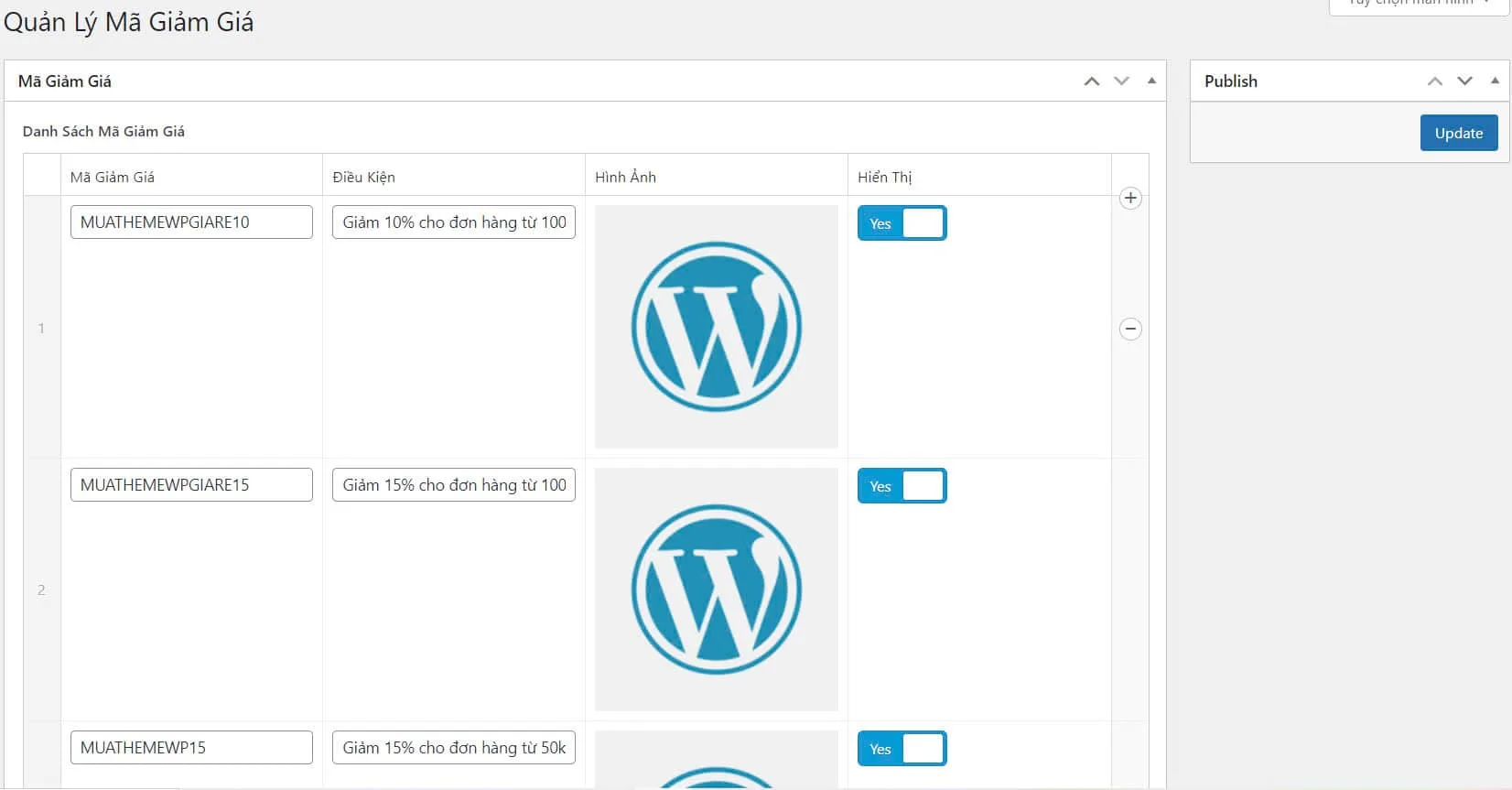The height and width of the screenshot is (790, 1512).
Task: Move Publish panel up arrow
Action: [1434, 81]
